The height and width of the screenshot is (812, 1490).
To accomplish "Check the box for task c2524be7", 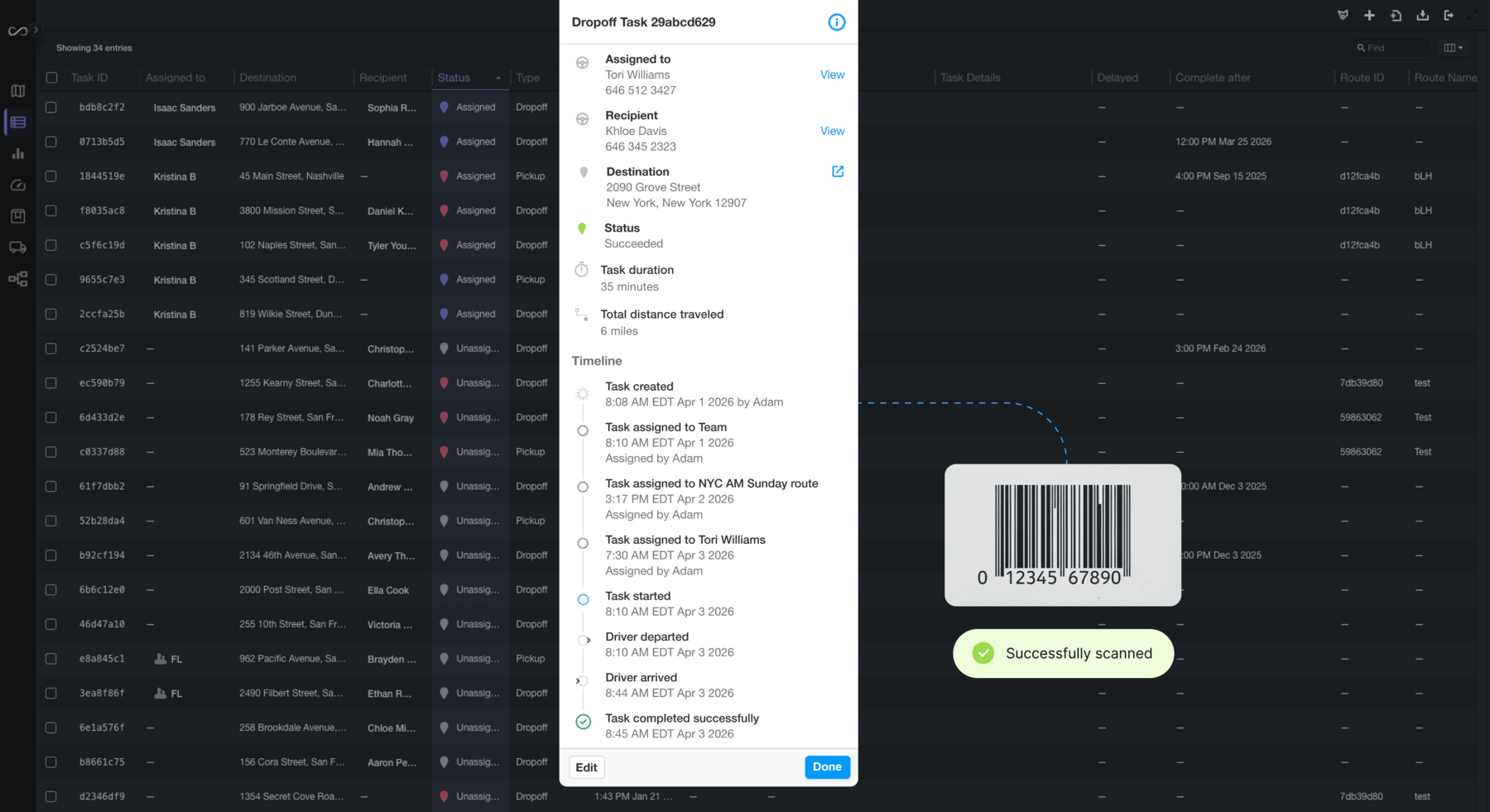I will [x=51, y=348].
